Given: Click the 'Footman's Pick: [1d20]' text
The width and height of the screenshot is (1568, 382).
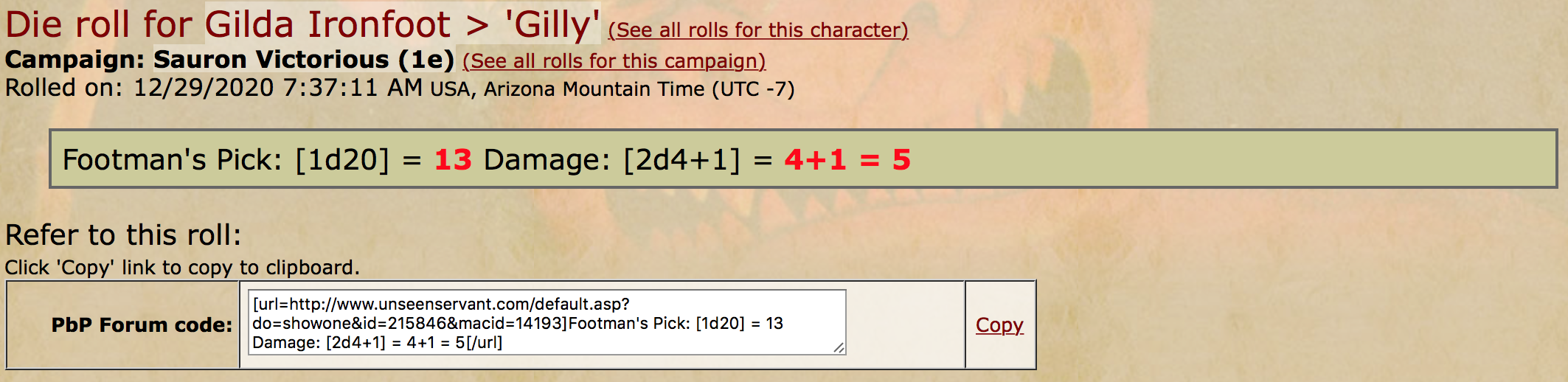Looking at the screenshot, I should coord(226,159).
